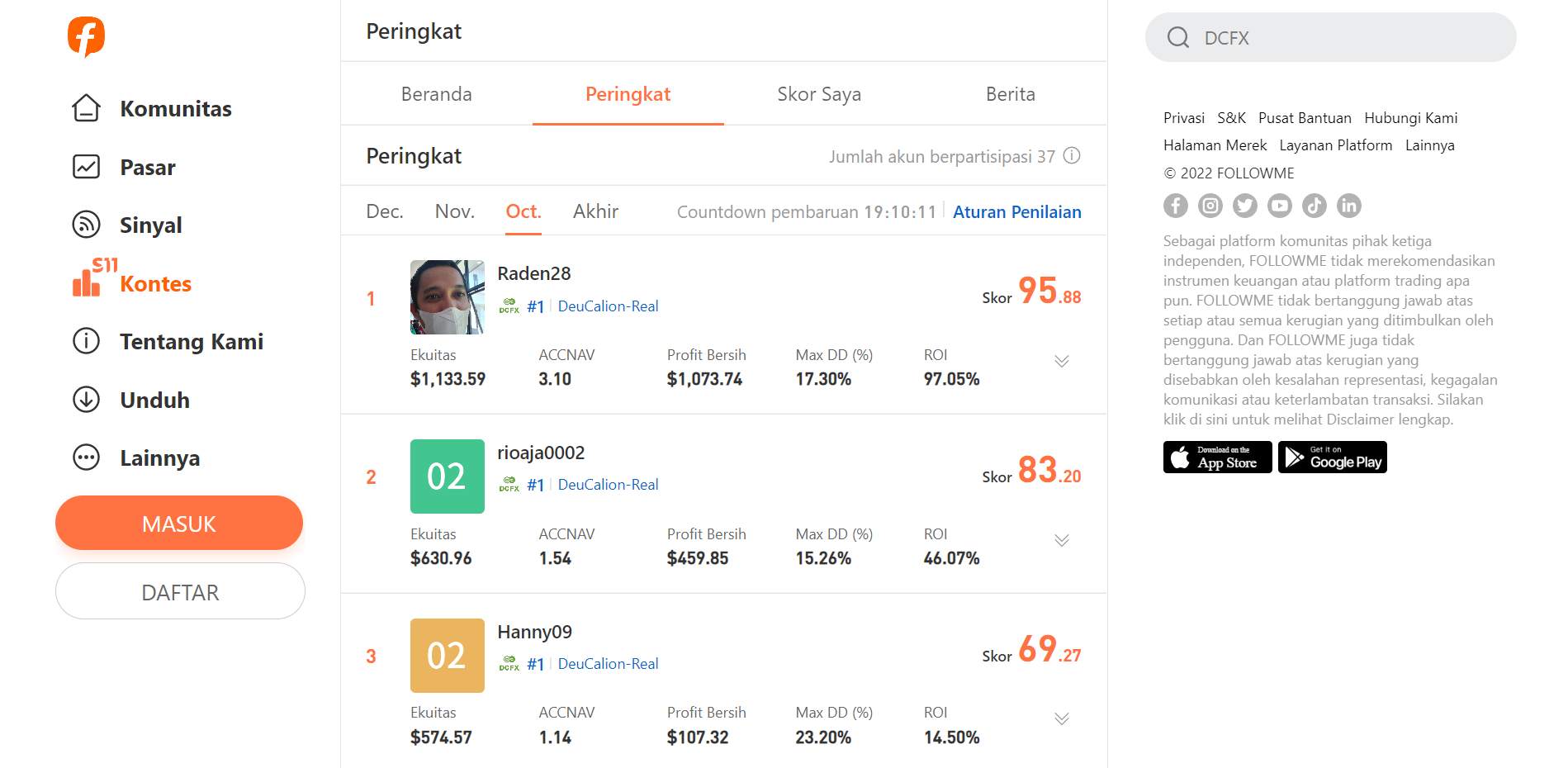Open the YouTube social icon

[x=1280, y=206]
